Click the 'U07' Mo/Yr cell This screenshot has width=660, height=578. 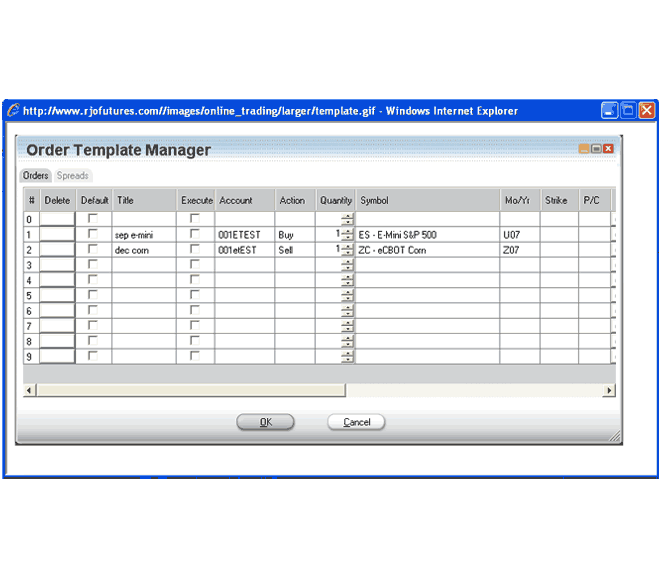point(520,234)
